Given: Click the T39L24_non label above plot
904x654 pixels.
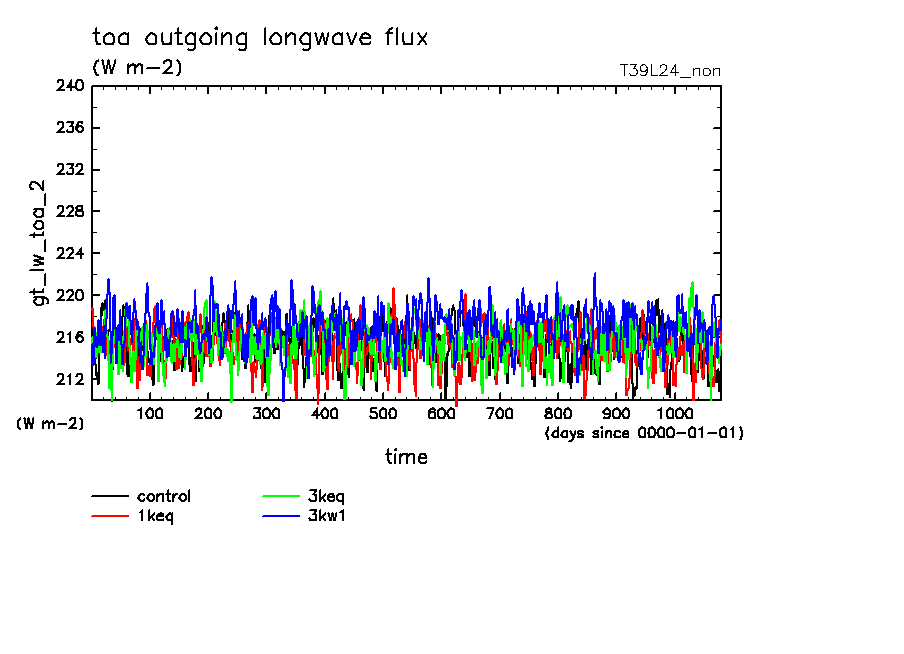Looking at the screenshot, I should tap(670, 70).
